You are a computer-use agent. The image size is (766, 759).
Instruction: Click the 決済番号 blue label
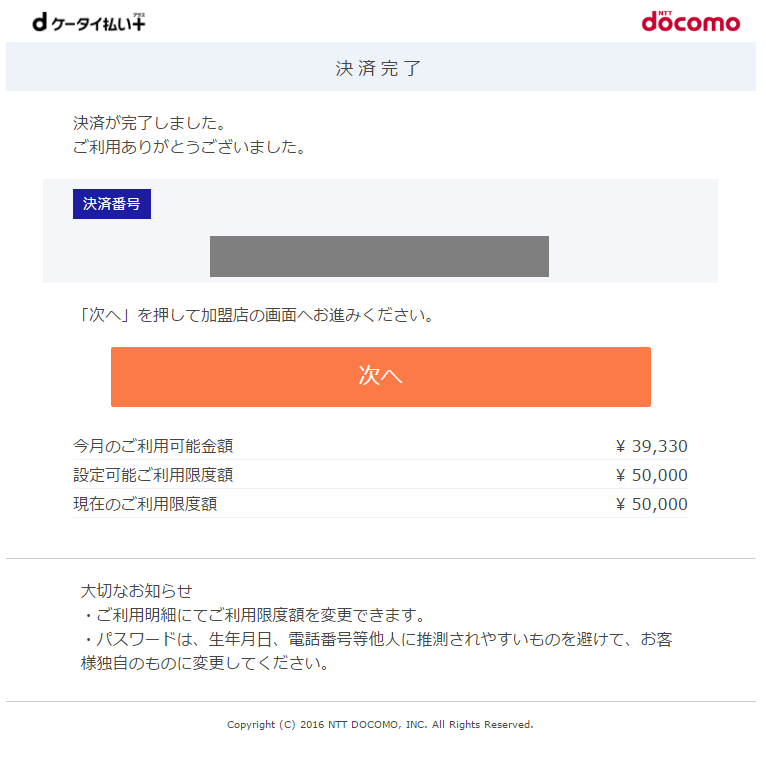click(x=112, y=204)
